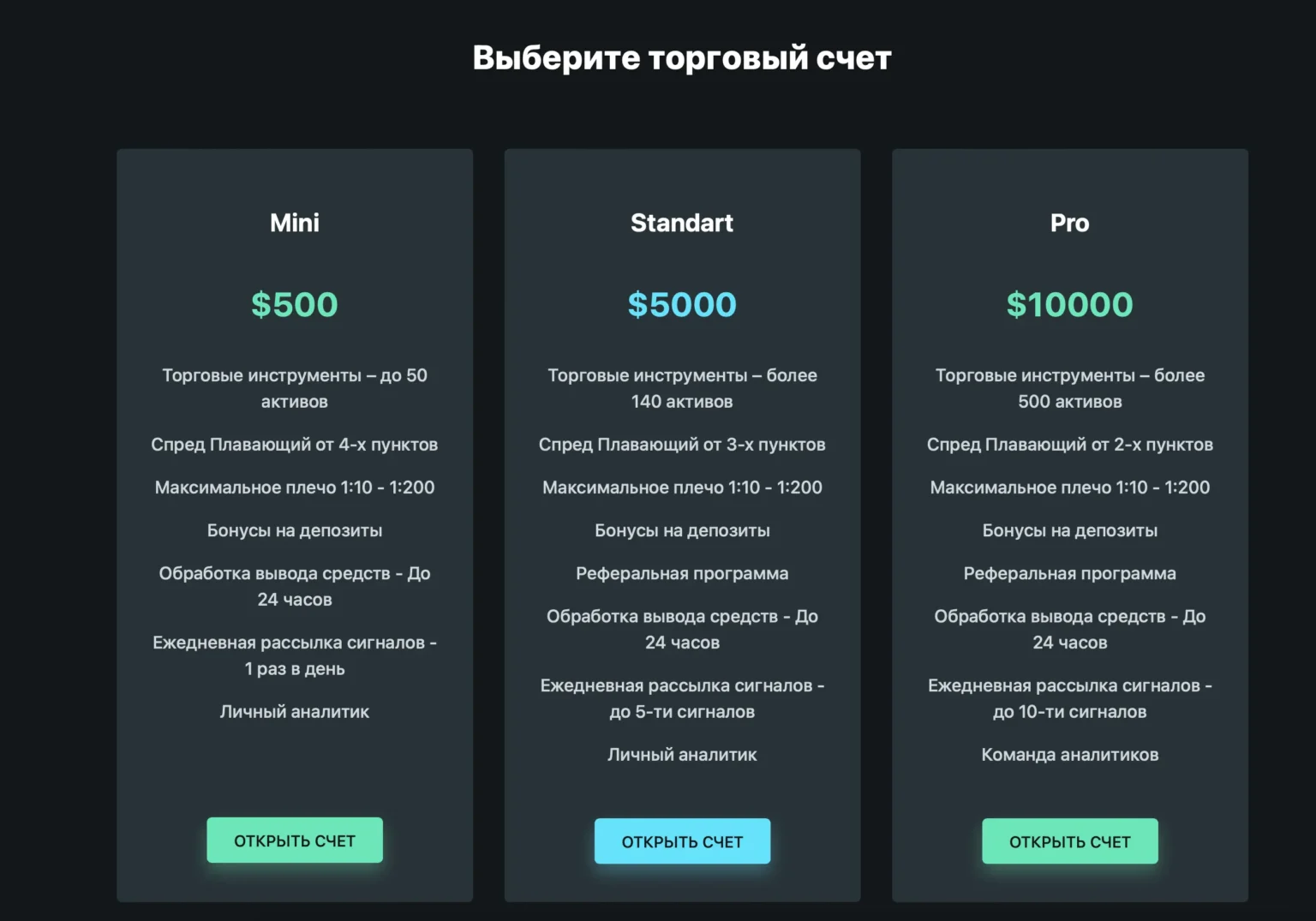
Task: Click the page heading "Выберите торговый счет"
Action: 682,58
